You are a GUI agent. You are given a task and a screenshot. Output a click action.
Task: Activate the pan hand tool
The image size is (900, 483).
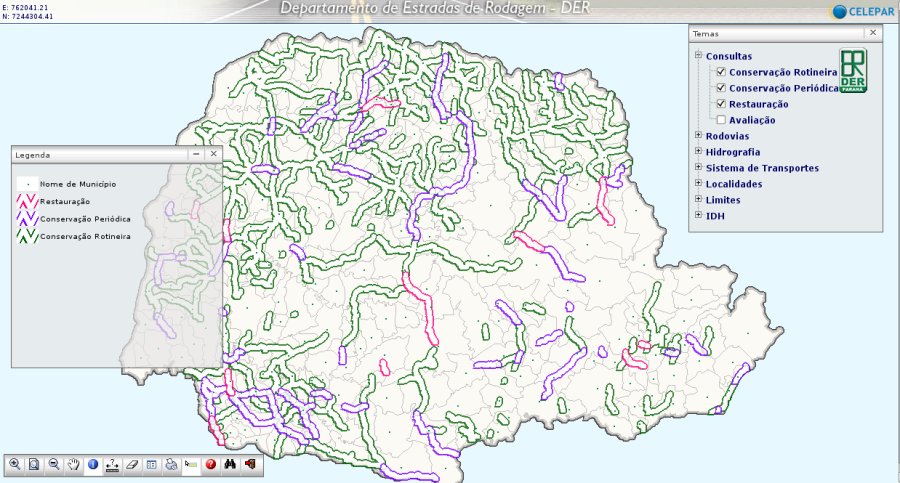(x=73, y=464)
